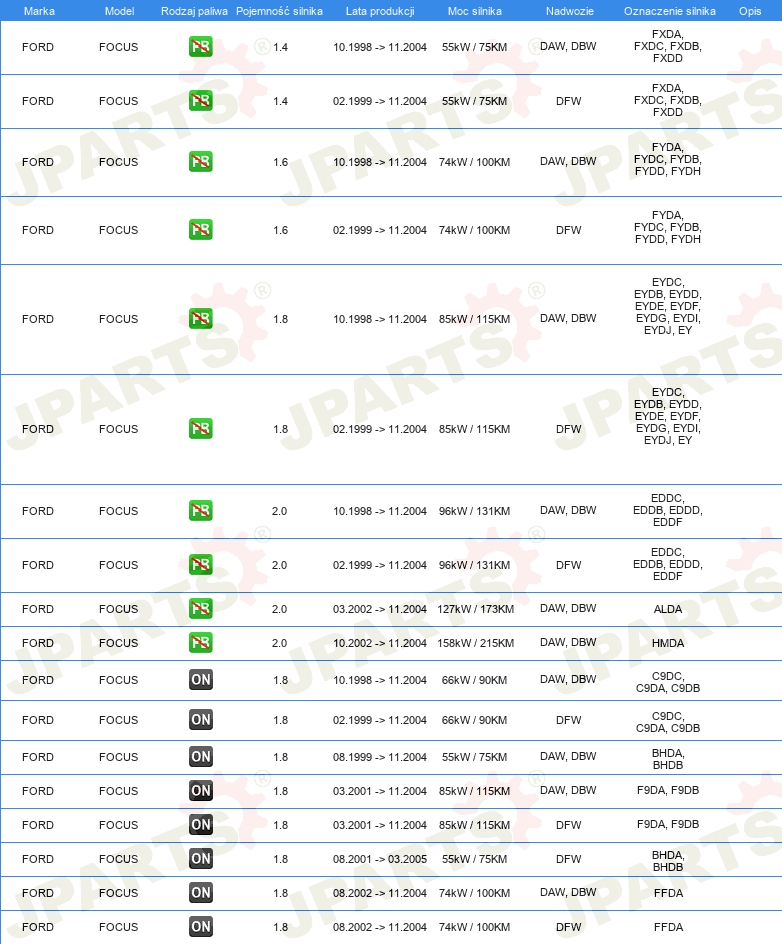Click the Lata produkcji column header
Image resolution: width=782 pixels, height=944 pixels.
click(x=380, y=11)
